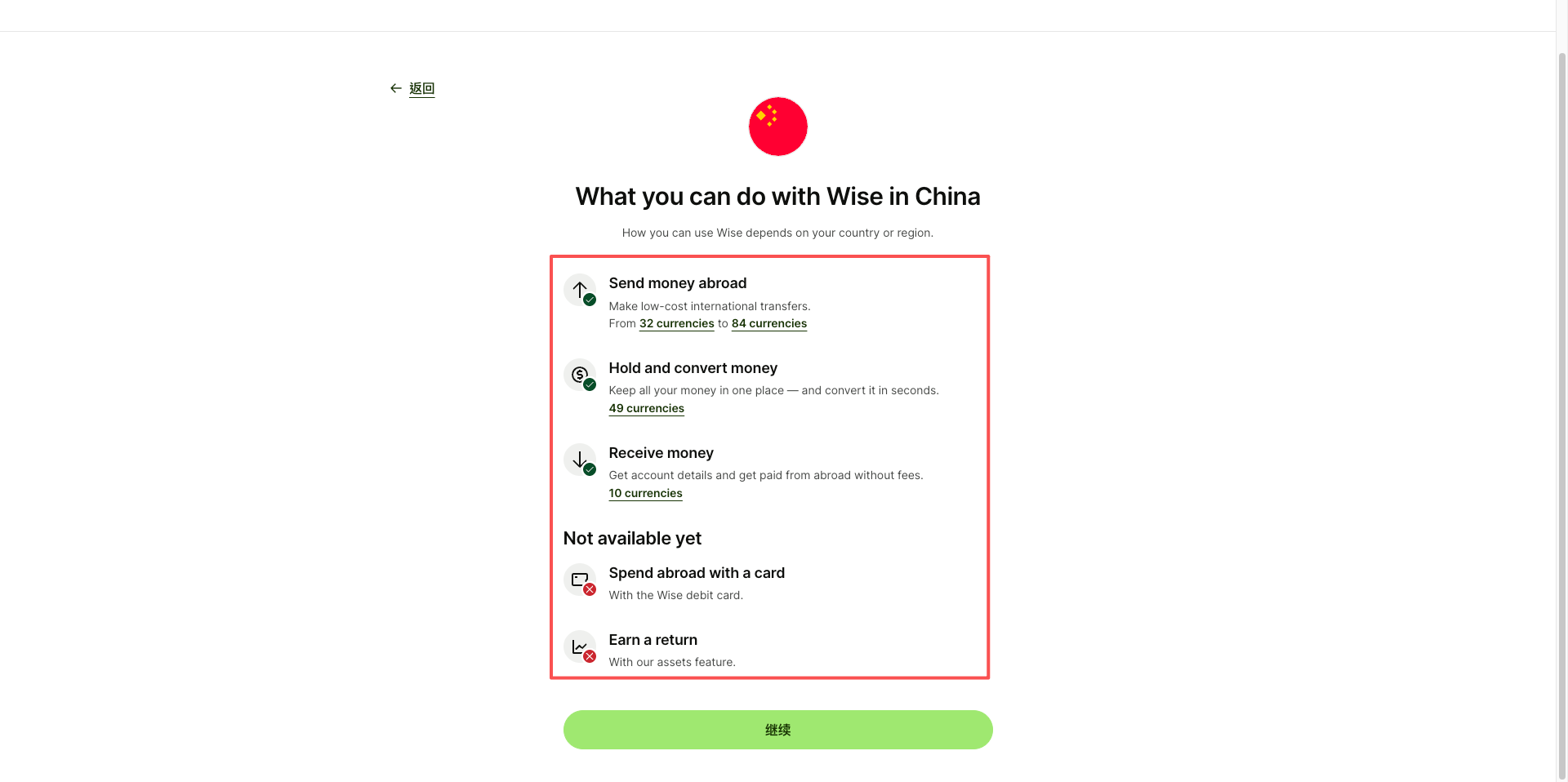Click the Receive money heading
This screenshot has width=1568, height=782.
point(661,453)
